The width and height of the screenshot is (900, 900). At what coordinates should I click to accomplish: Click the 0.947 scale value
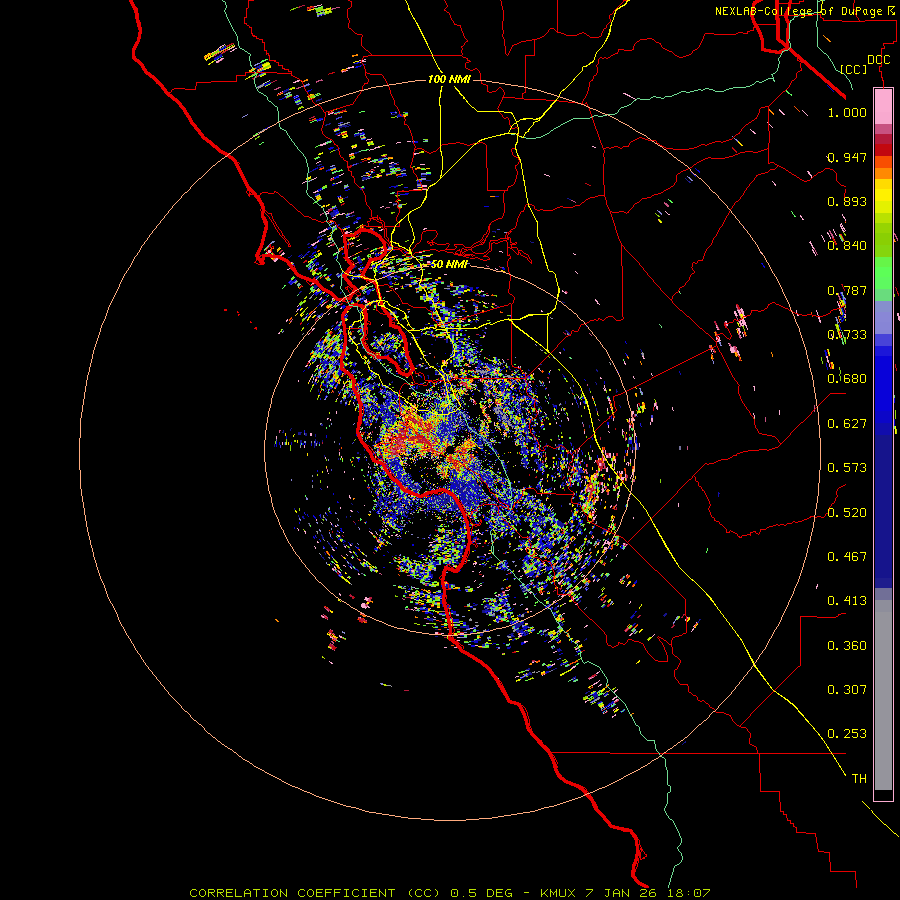coord(847,157)
